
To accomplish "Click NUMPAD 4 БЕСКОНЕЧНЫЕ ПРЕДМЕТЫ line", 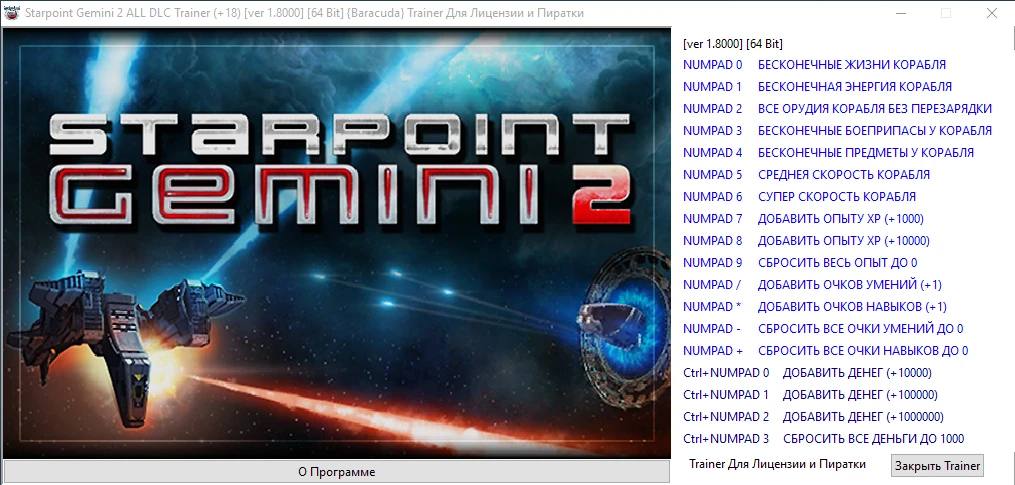I will click(x=828, y=153).
